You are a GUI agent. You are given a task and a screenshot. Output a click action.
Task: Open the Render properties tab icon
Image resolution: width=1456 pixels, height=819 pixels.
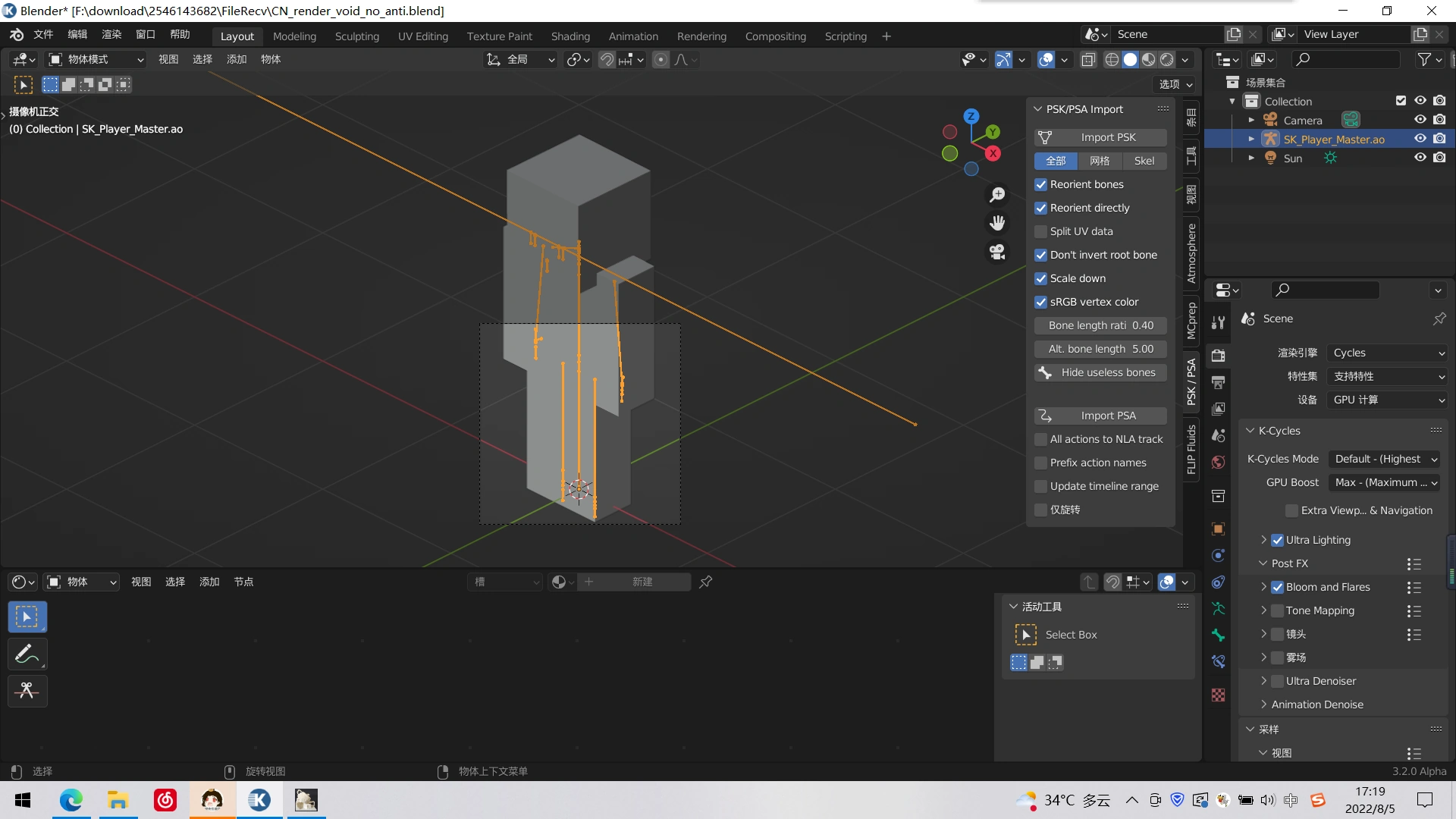[x=1218, y=356]
